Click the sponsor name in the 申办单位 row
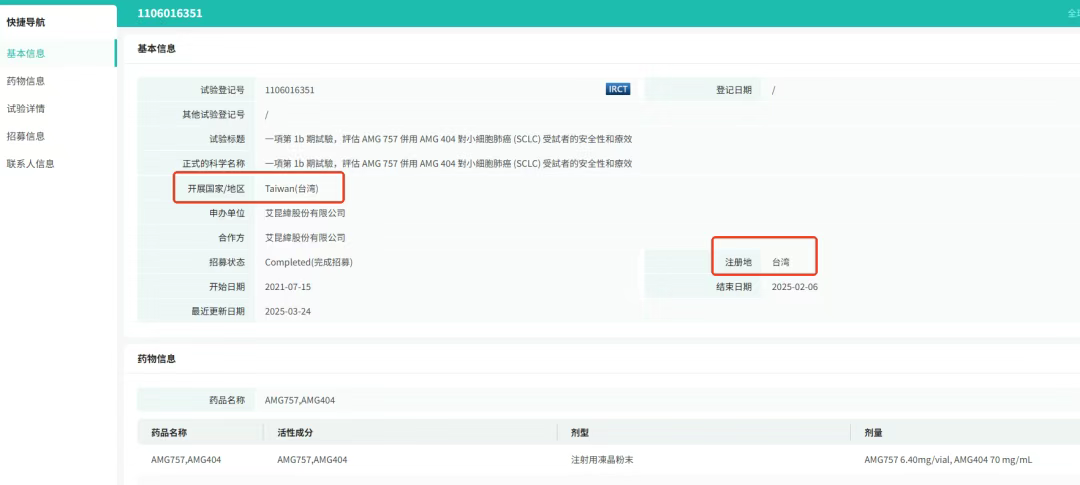The width and height of the screenshot is (1080, 485). pos(305,213)
